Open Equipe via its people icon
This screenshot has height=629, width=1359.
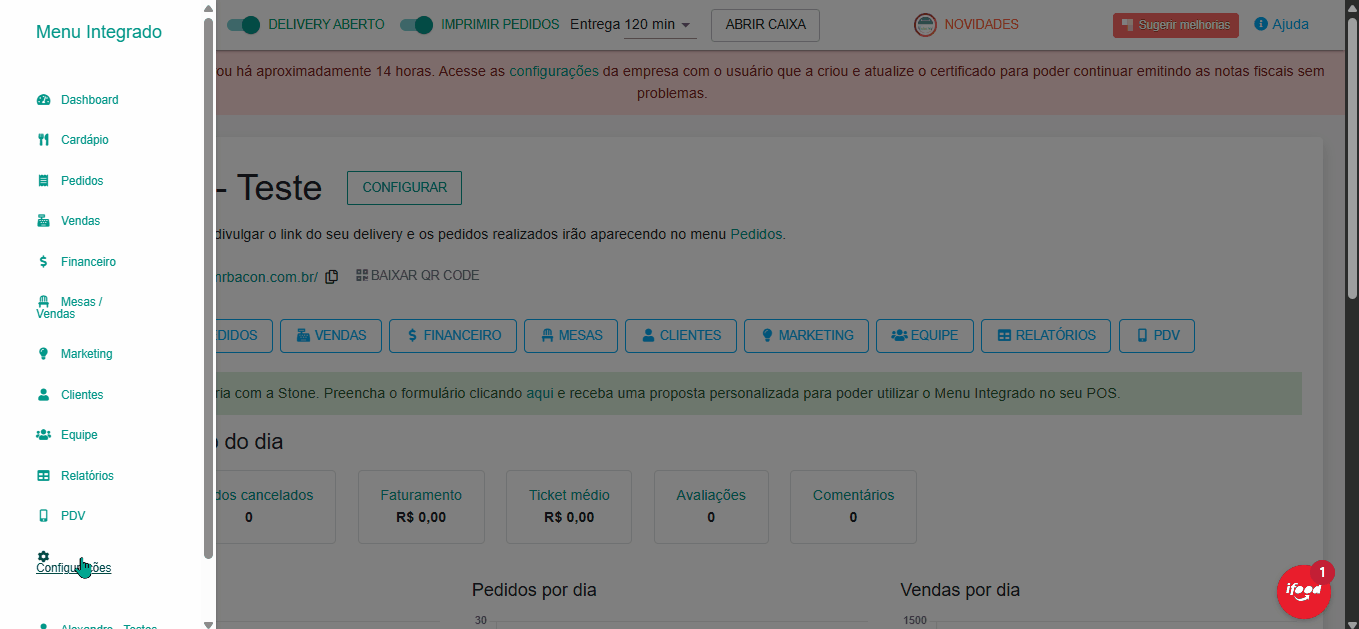(x=43, y=434)
